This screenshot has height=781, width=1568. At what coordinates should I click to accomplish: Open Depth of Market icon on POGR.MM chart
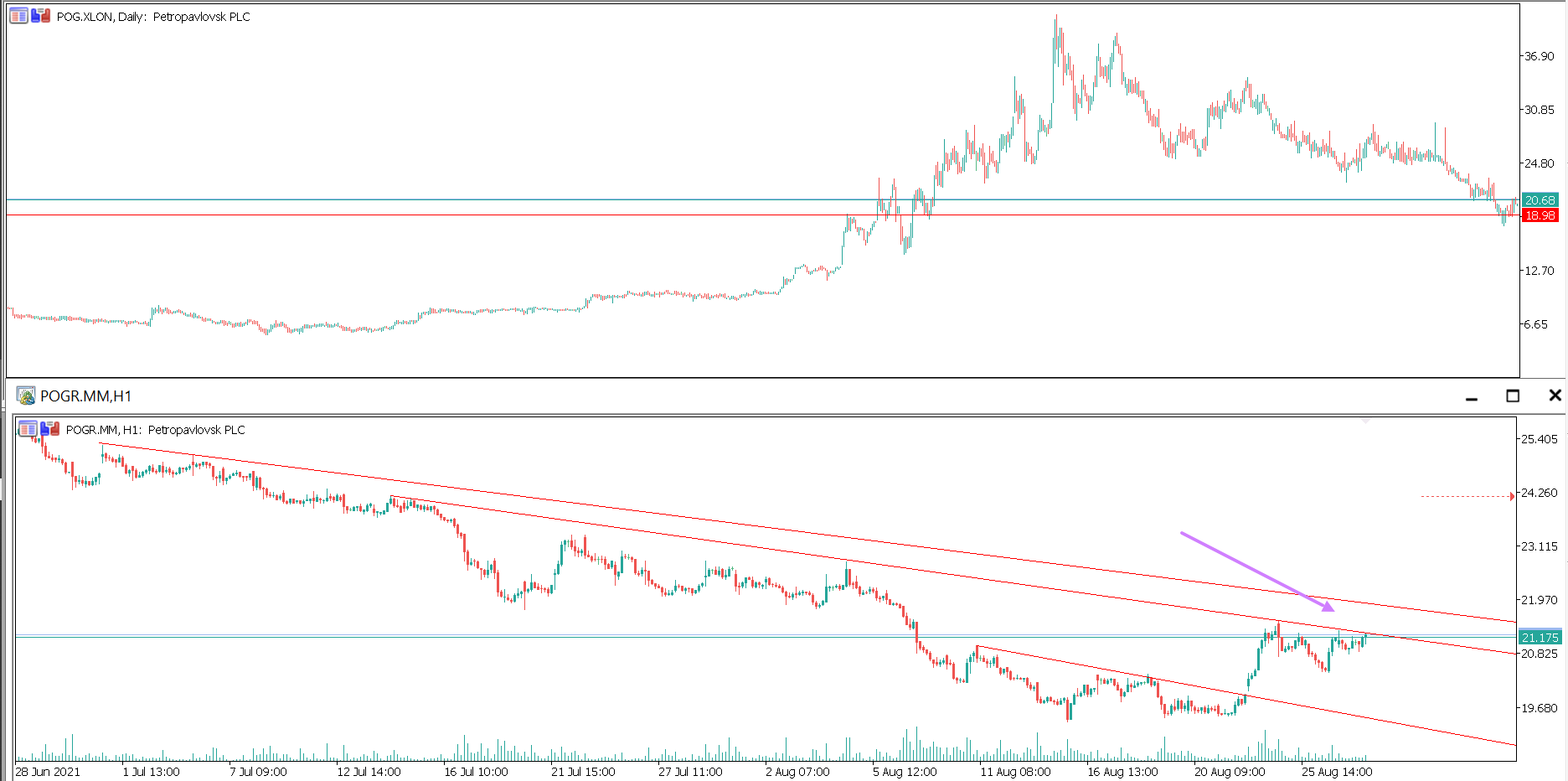[28, 429]
